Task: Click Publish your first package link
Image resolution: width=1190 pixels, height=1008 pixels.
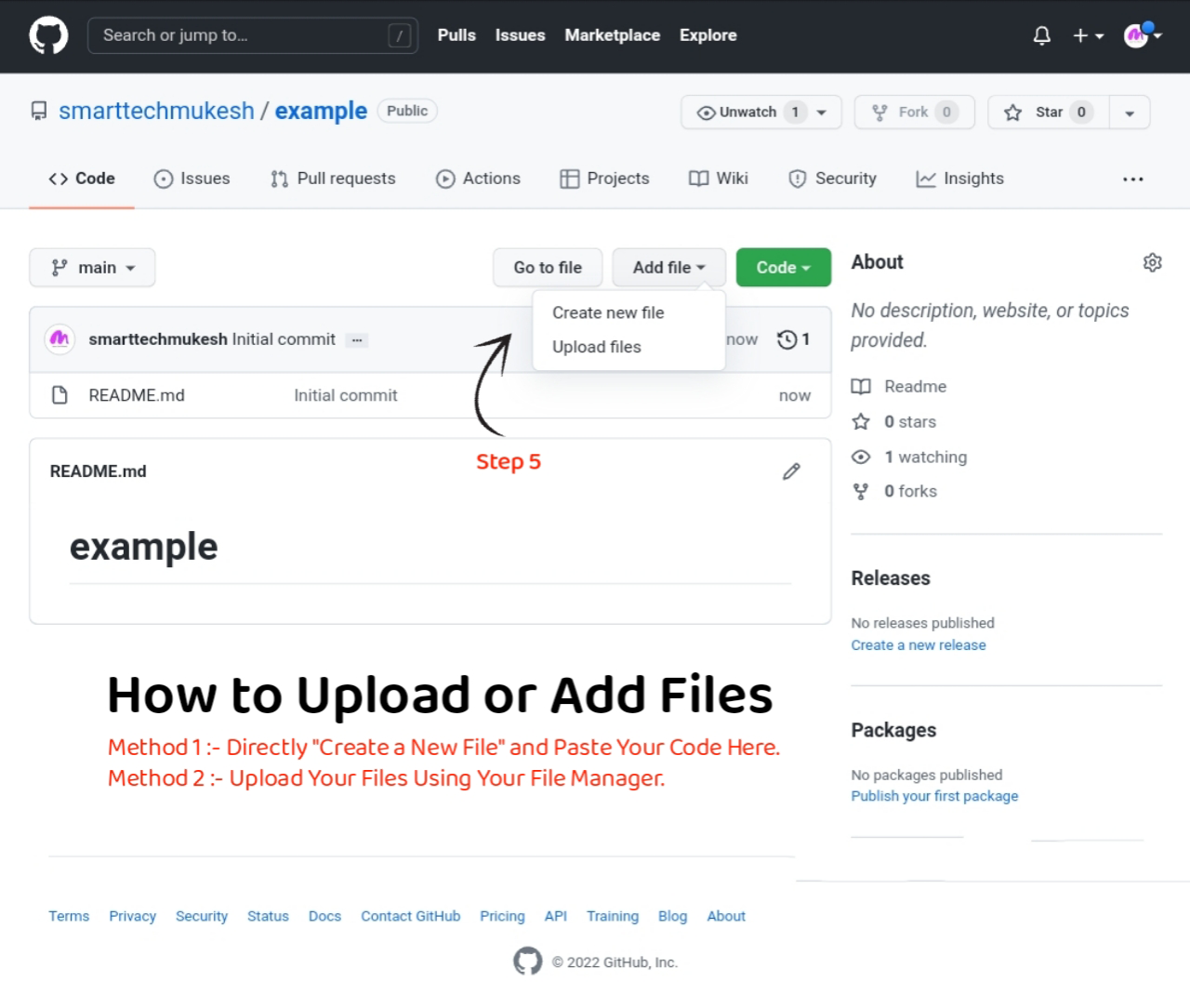Action: (x=934, y=796)
